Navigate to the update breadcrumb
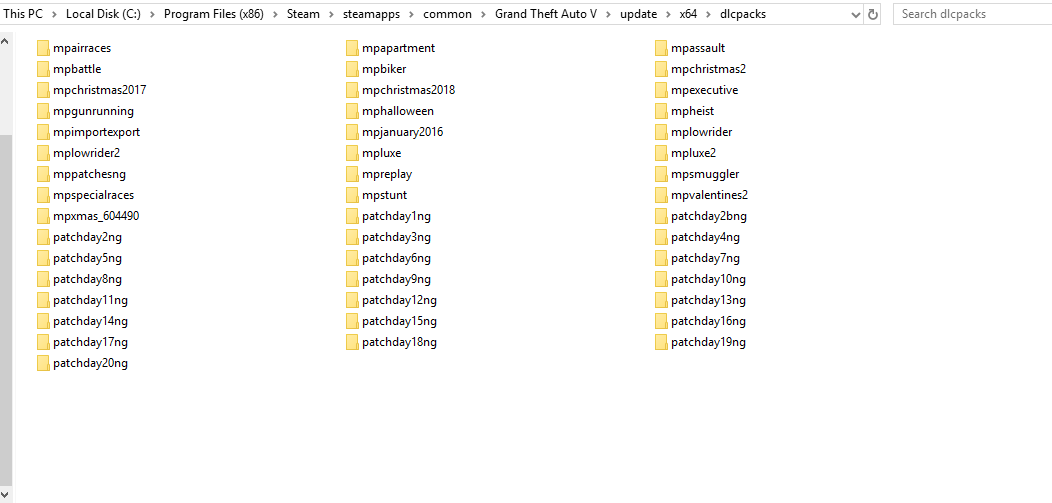Image resolution: width=1052 pixels, height=503 pixels. (x=638, y=14)
